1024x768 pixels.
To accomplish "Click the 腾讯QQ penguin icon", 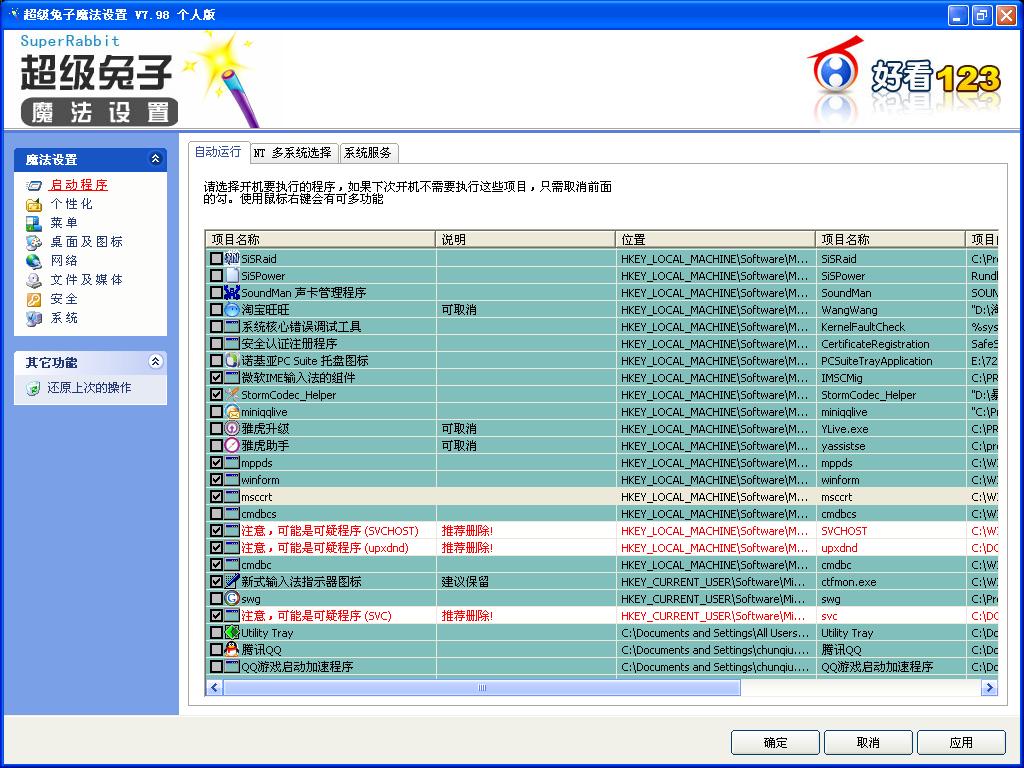I will [232, 649].
